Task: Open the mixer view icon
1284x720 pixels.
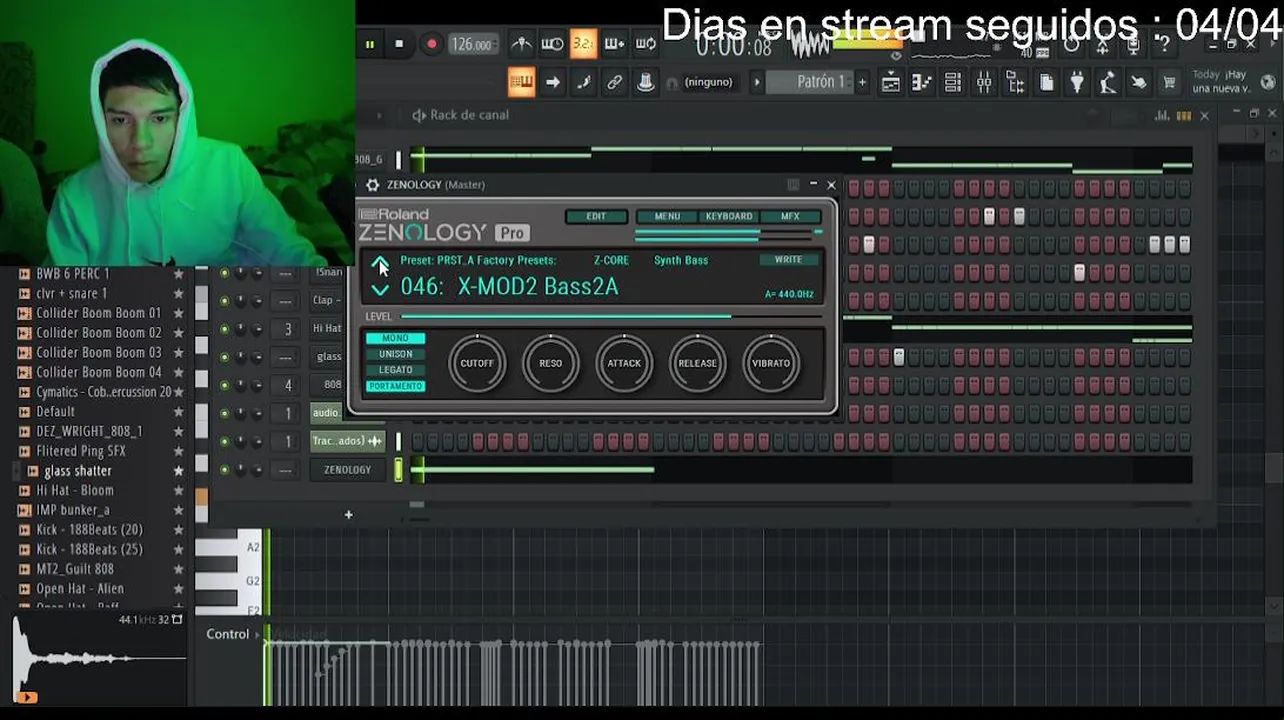Action: click(984, 83)
